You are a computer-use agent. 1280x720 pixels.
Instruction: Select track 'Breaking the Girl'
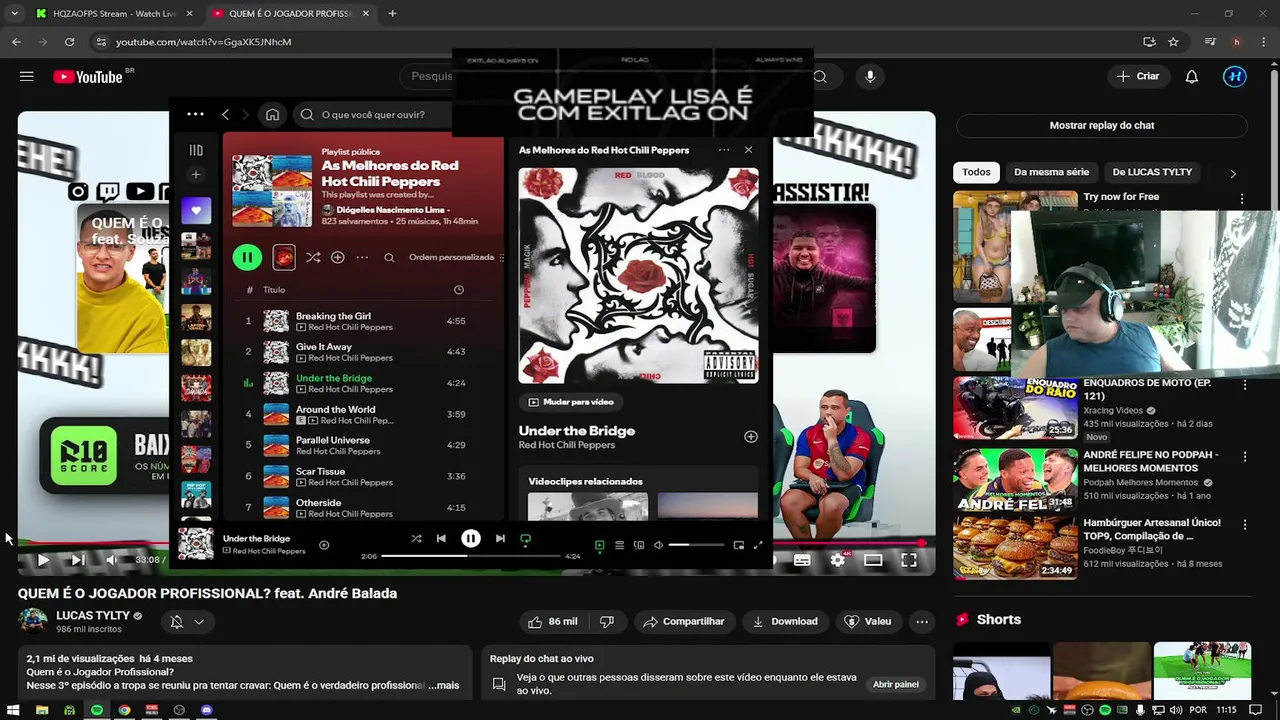[333, 316]
